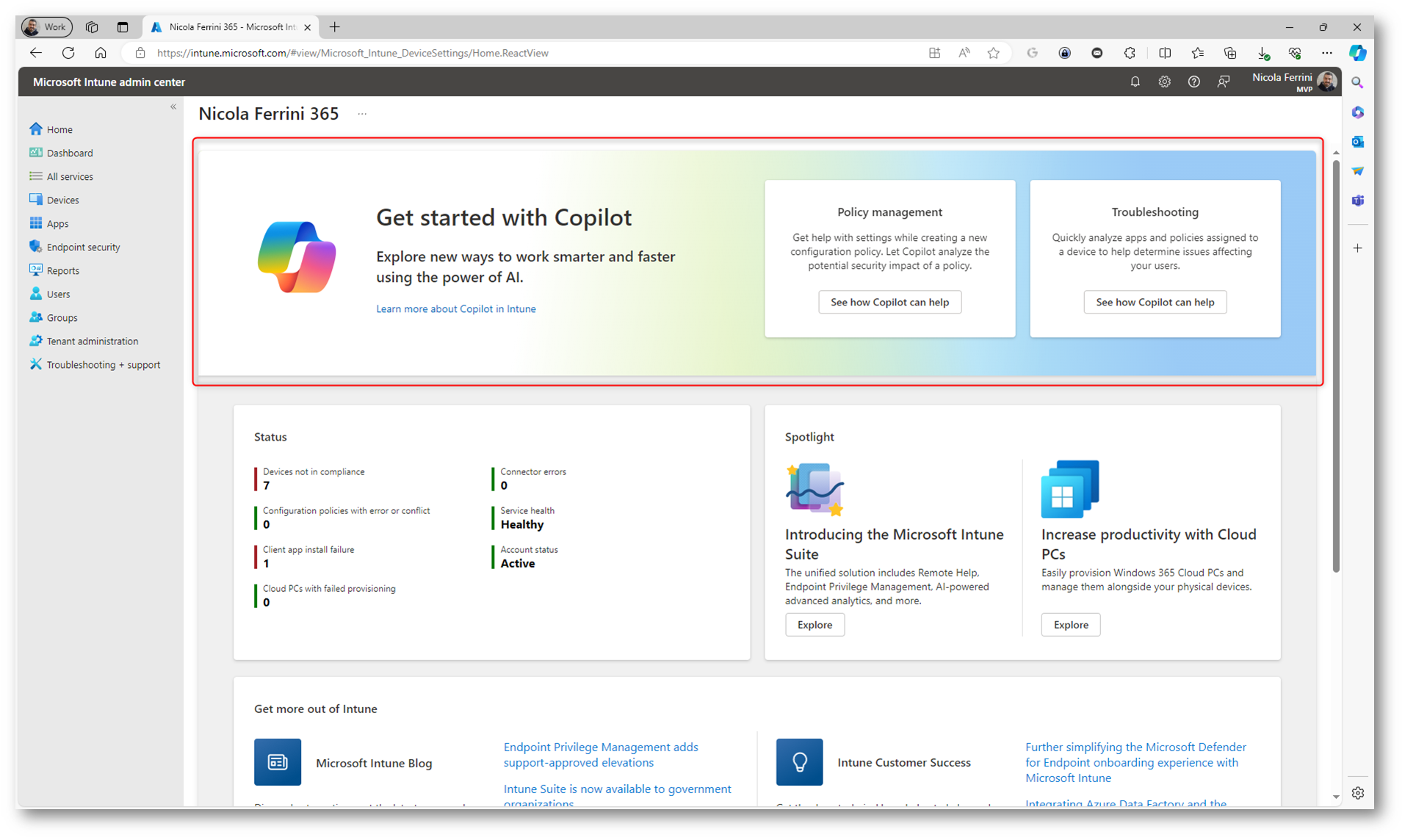Image resolution: width=1405 pixels, height=840 pixels.
Task: Click Service health Healthy status
Action: click(524, 517)
